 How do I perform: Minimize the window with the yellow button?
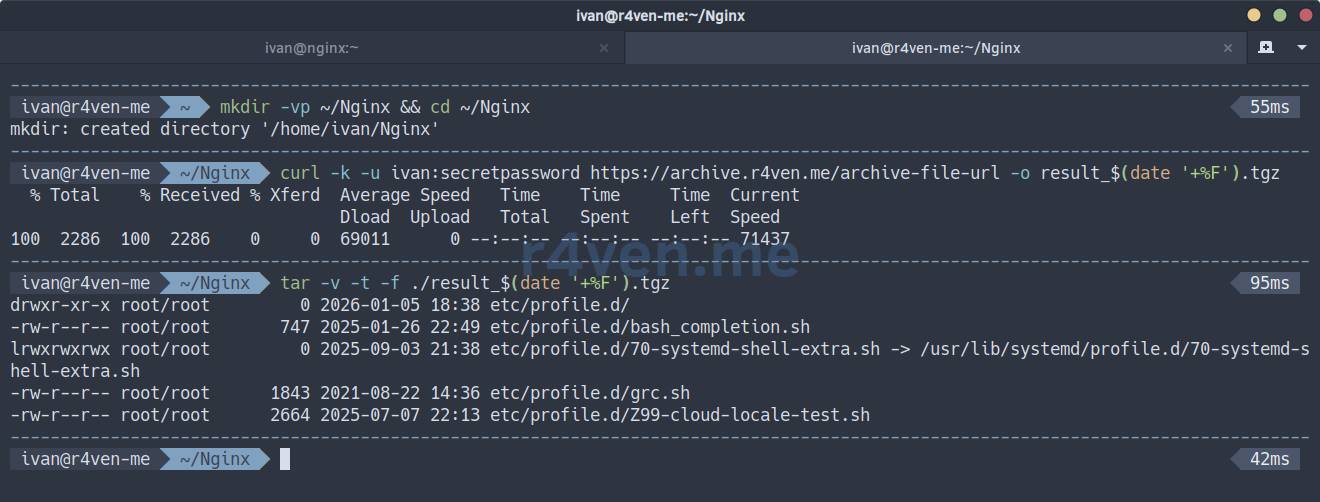coord(1255,15)
